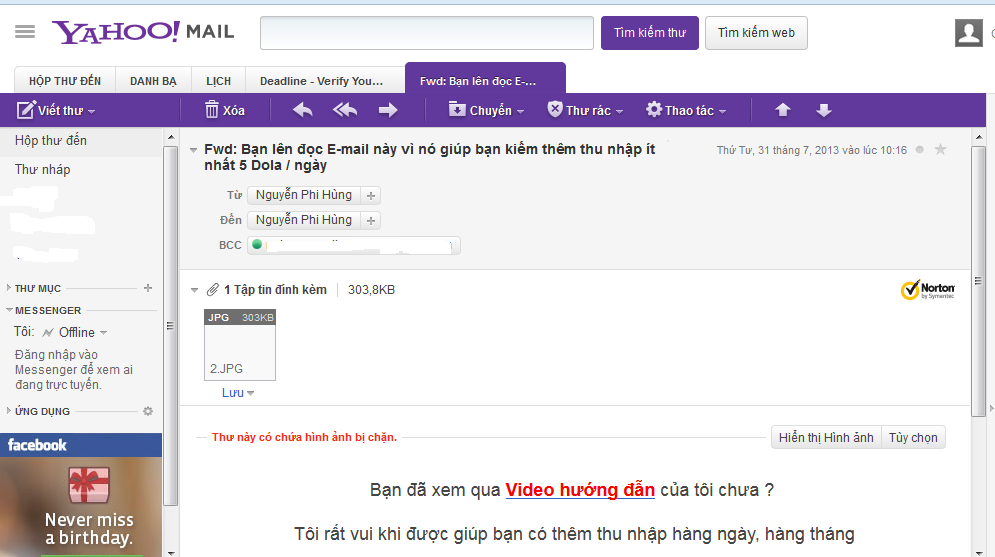Screen dimensions: 995x557
Task: Open the hamburger menu icon
Action: pyautogui.click(x=25, y=32)
